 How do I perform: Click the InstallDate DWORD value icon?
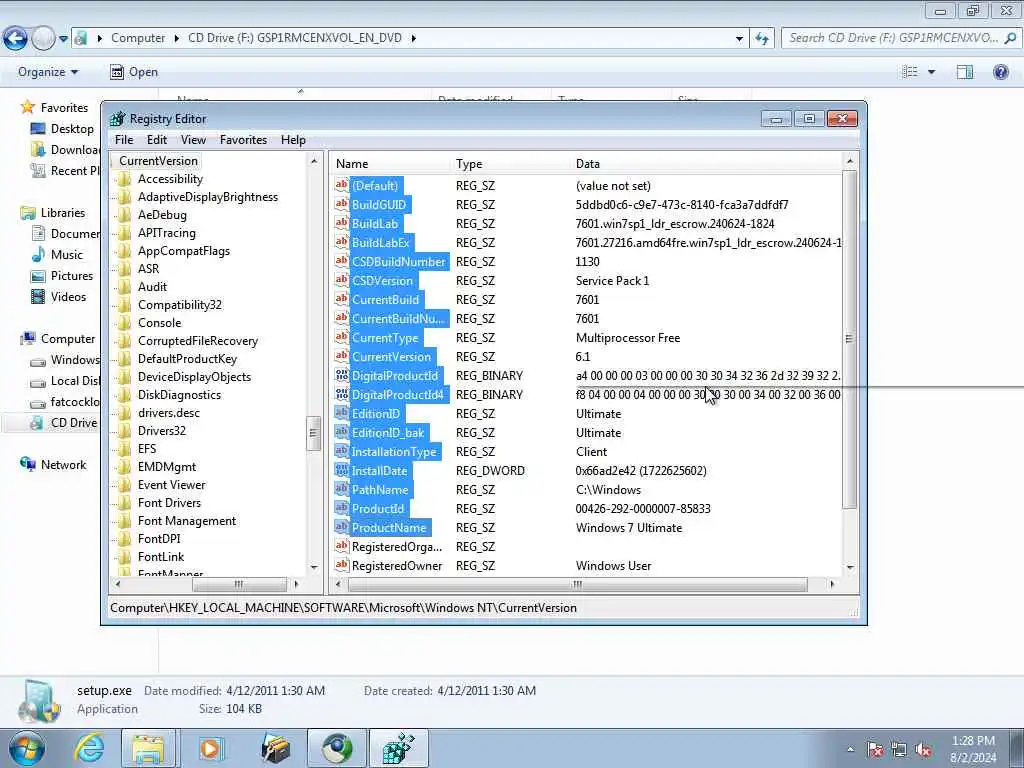pos(342,470)
